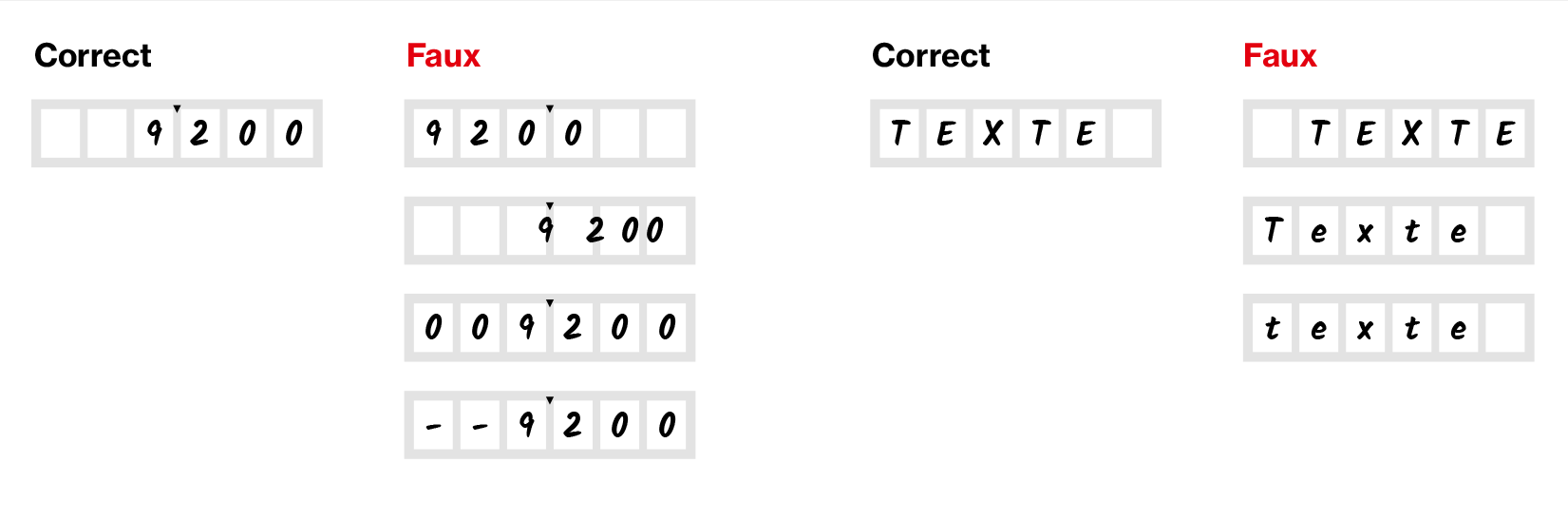
Task: Click the empty last cell of correct TEXTE field
Action: point(1131,133)
